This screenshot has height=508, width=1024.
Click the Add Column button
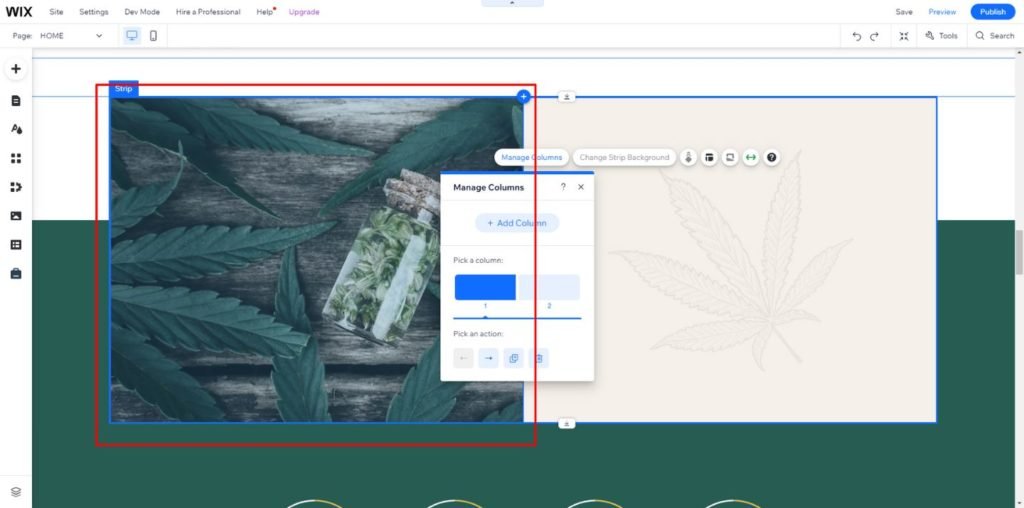pyautogui.click(x=517, y=223)
